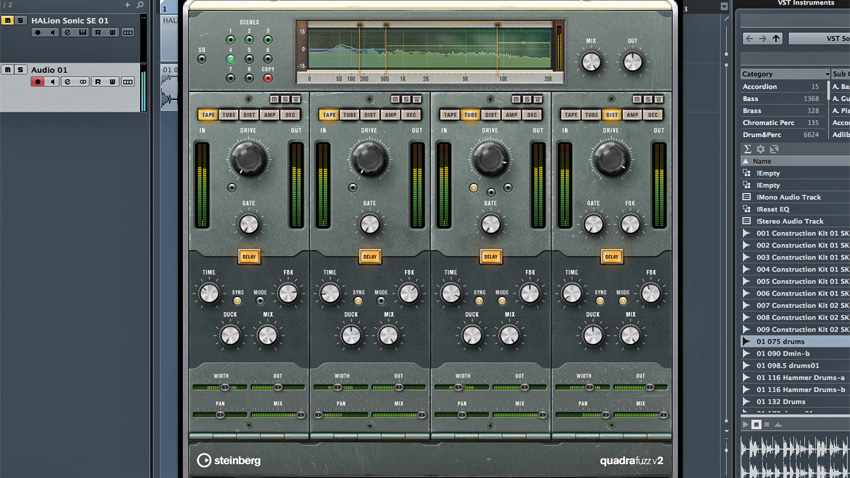Select active Quadrafuzz scene 4
Viewport: 850px width, 478px height.
(x=230, y=59)
